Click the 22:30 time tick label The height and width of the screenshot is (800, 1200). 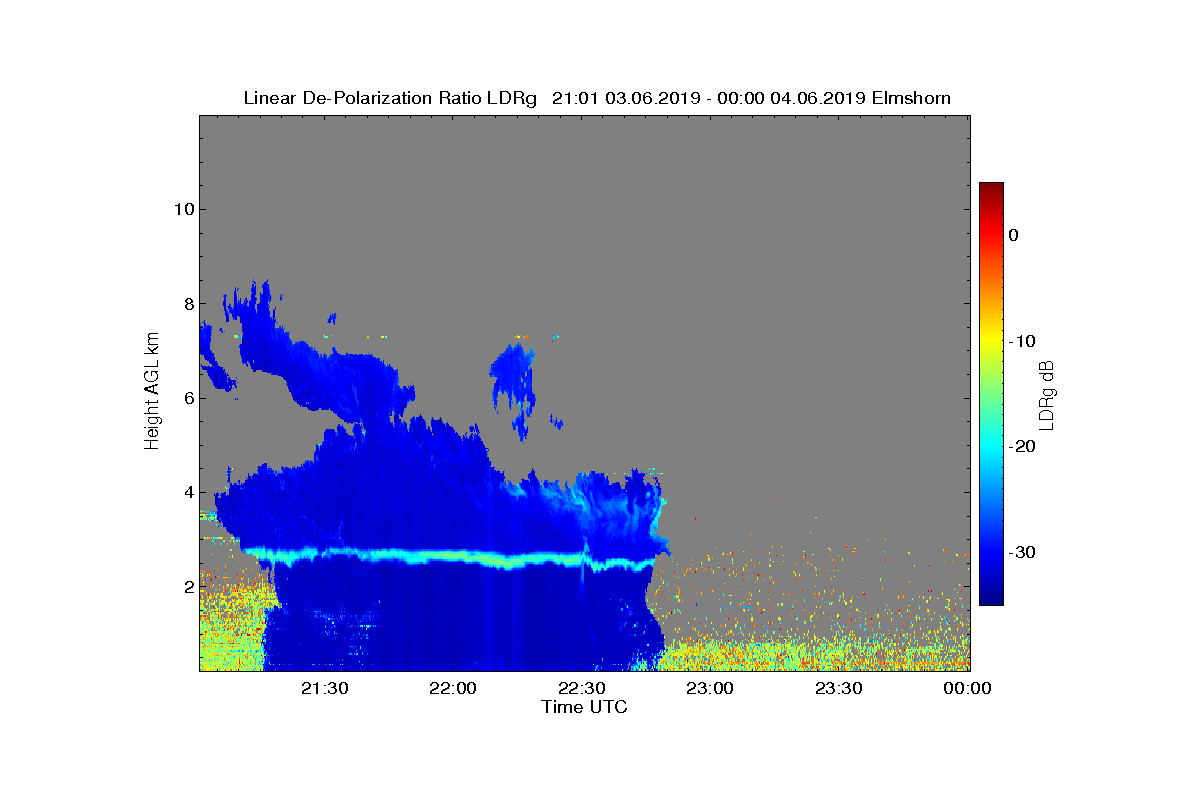(581, 689)
